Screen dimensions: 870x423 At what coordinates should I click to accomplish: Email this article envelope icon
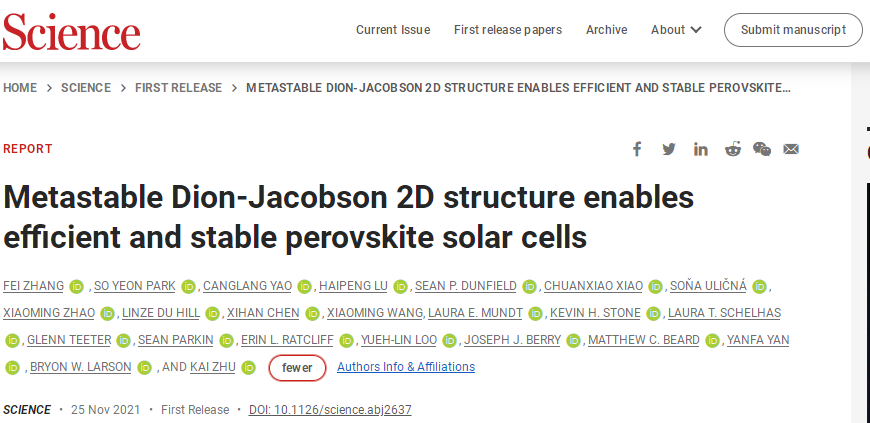pos(791,149)
